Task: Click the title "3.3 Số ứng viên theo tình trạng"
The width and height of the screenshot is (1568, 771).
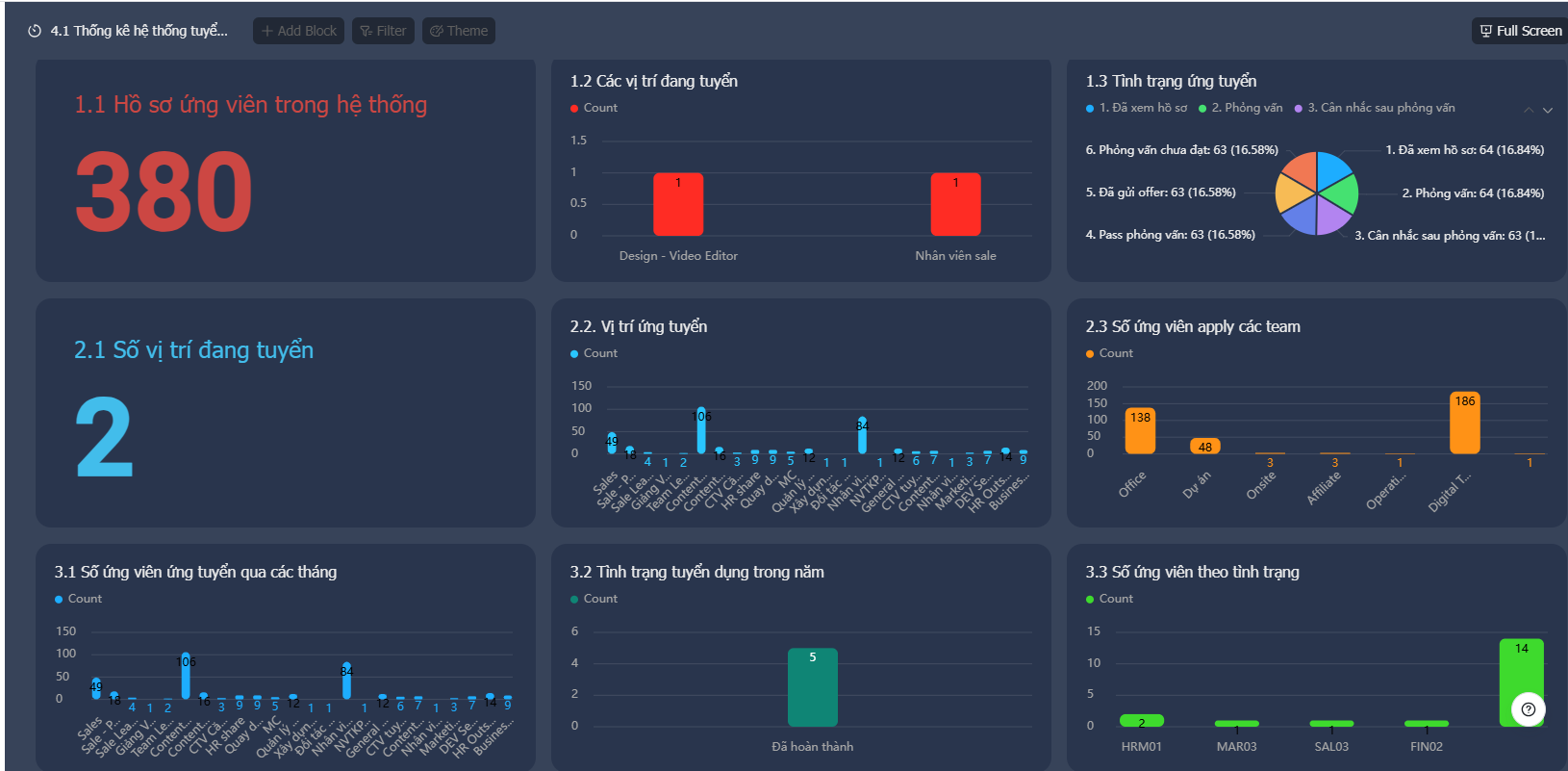Action: point(1192,573)
